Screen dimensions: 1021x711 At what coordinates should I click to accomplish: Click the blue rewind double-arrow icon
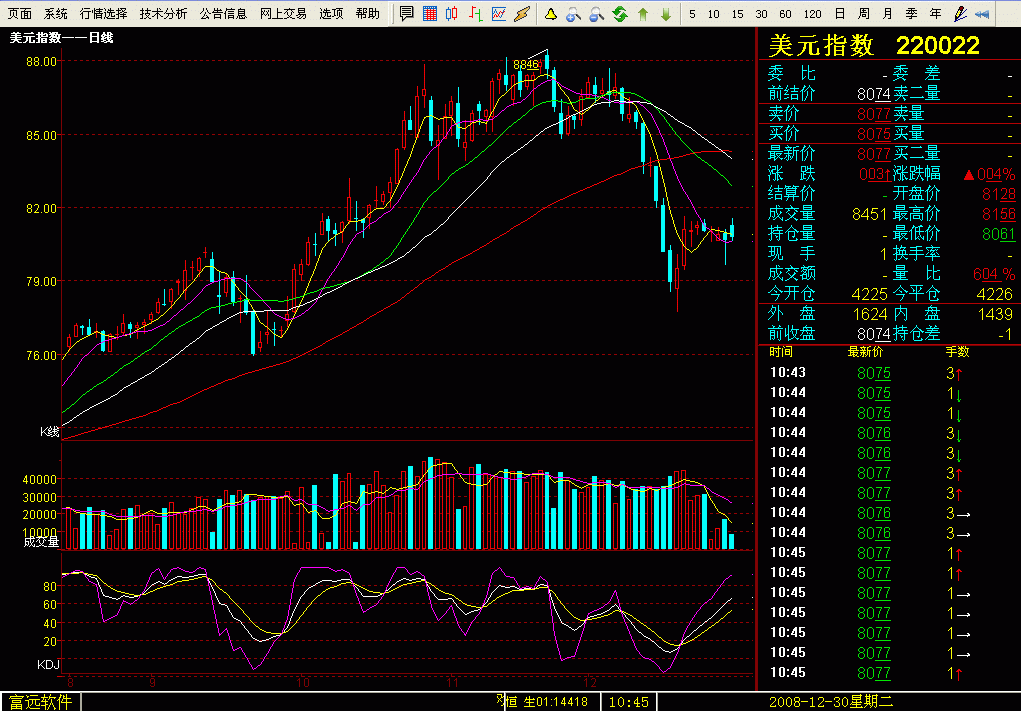[x=983, y=14]
